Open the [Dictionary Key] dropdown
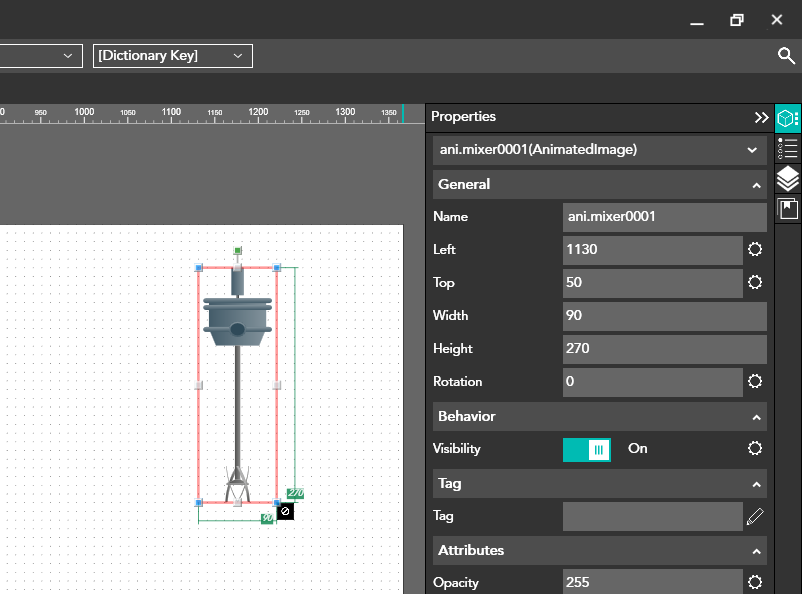Viewport: 802px width, 594px height. coord(173,56)
